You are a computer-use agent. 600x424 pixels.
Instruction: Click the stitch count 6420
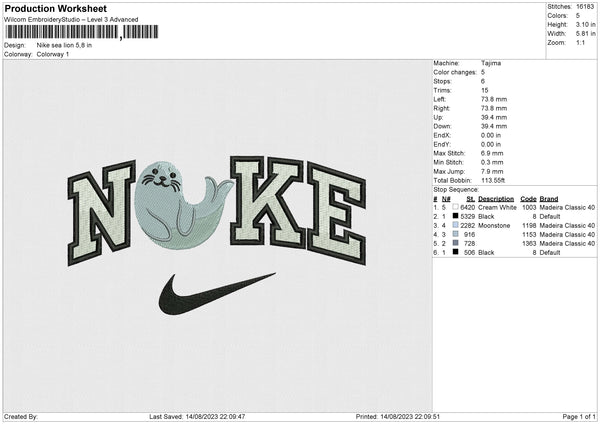tap(468, 207)
